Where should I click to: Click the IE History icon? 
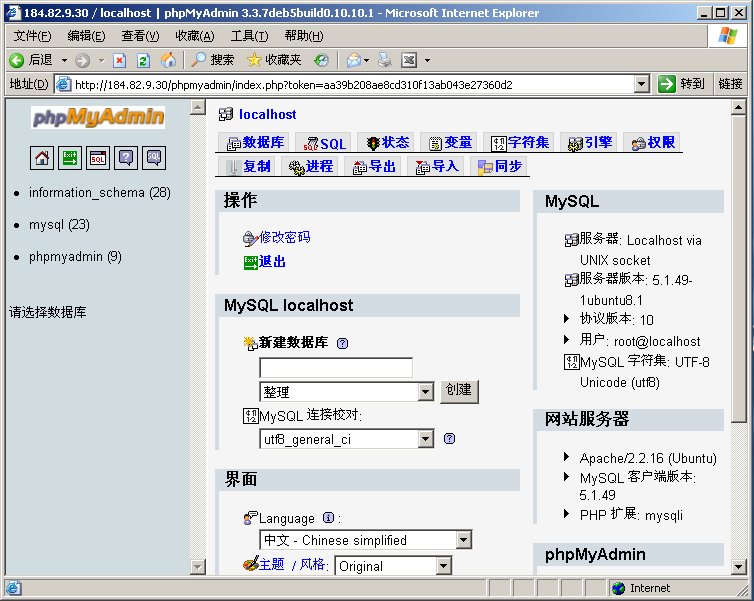point(321,60)
